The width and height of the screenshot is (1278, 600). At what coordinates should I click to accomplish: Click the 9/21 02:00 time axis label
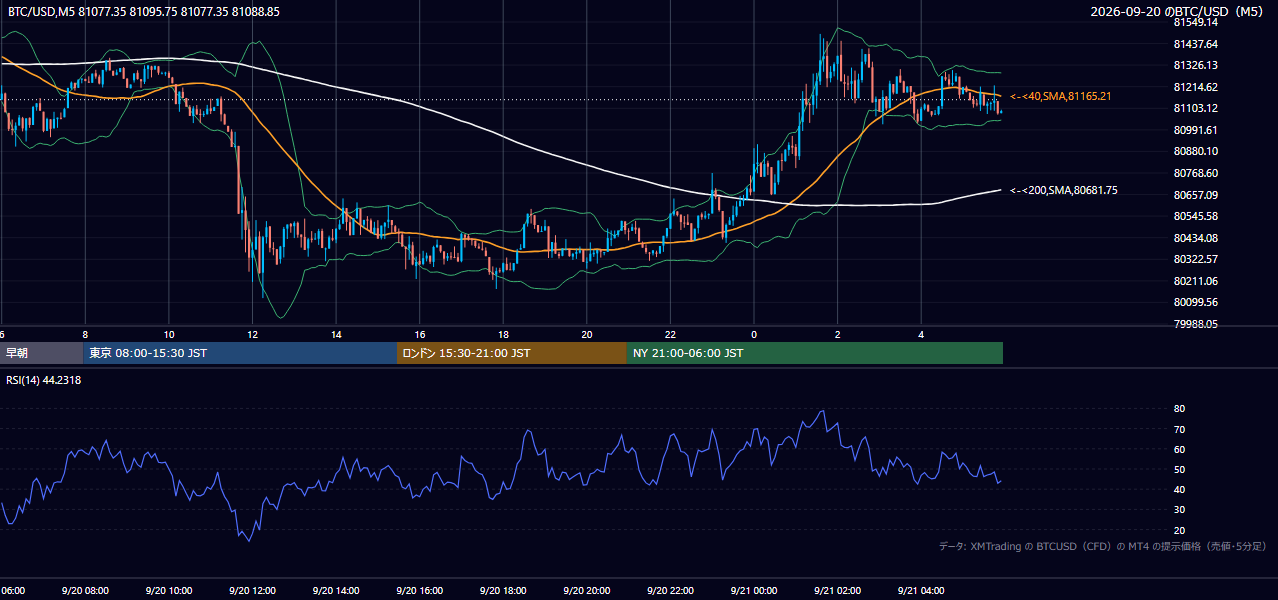(x=838, y=591)
